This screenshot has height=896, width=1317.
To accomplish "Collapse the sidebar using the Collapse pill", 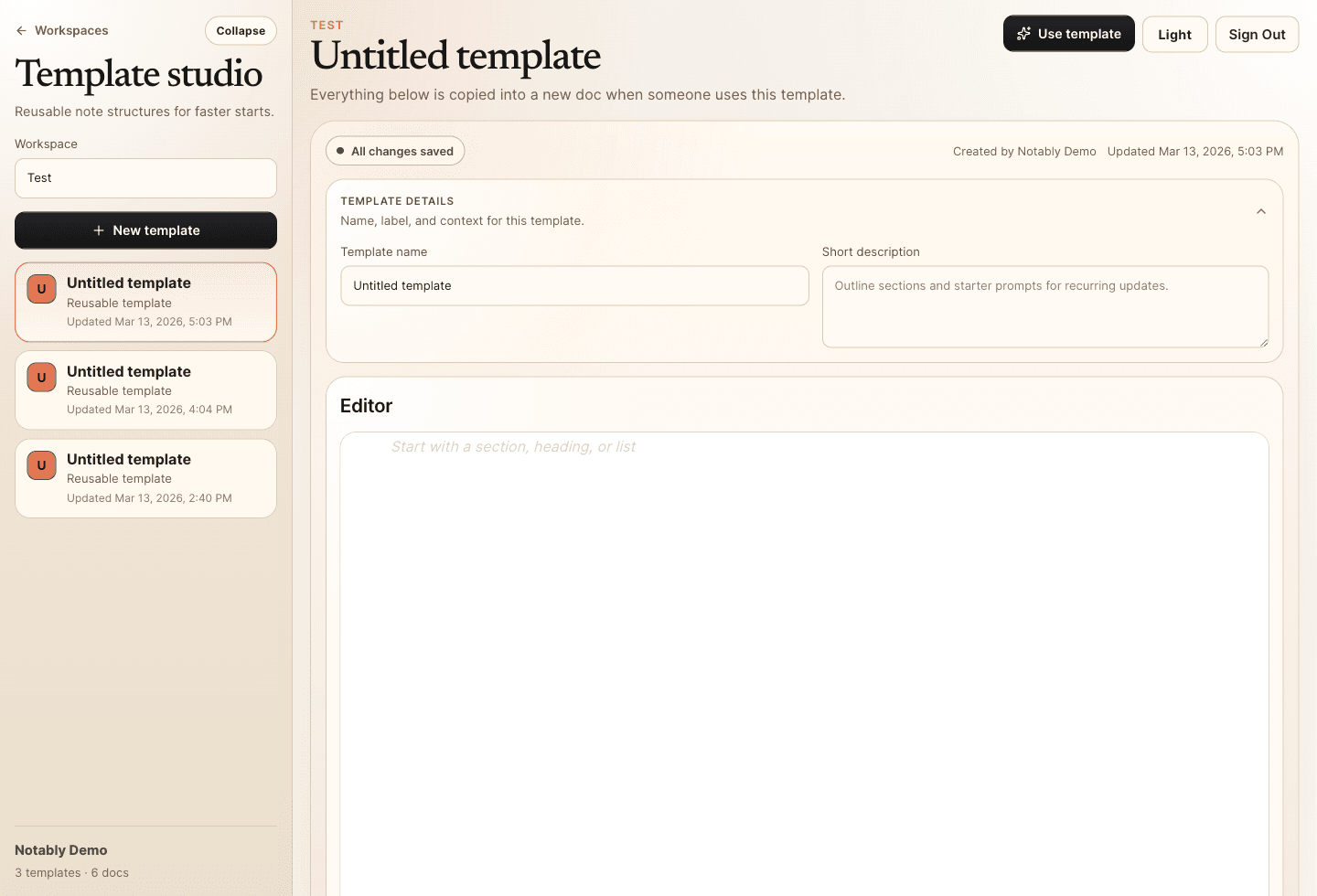I will pyautogui.click(x=240, y=30).
